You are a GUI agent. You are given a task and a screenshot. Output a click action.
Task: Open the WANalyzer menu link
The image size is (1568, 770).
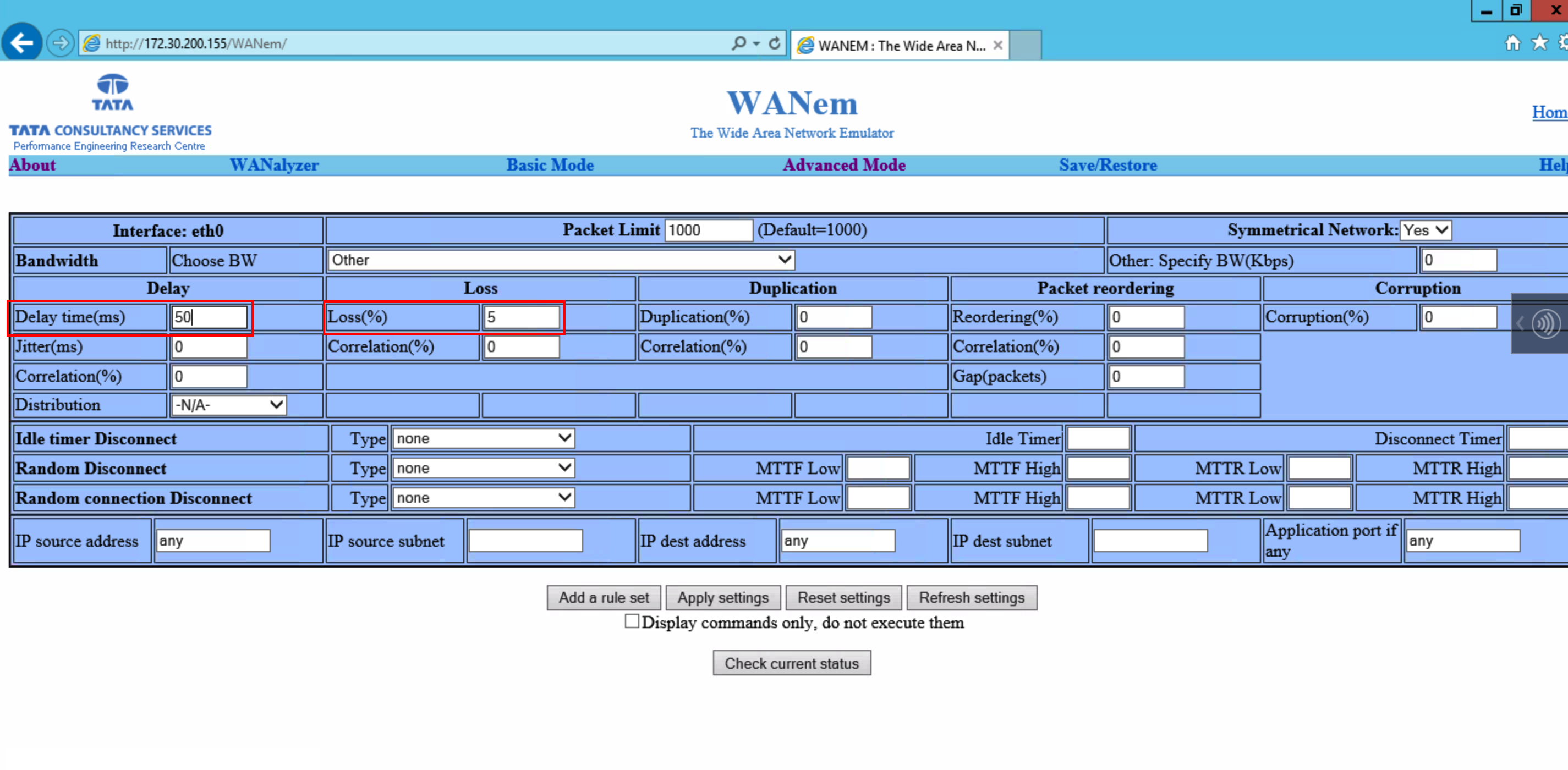pyautogui.click(x=274, y=165)
